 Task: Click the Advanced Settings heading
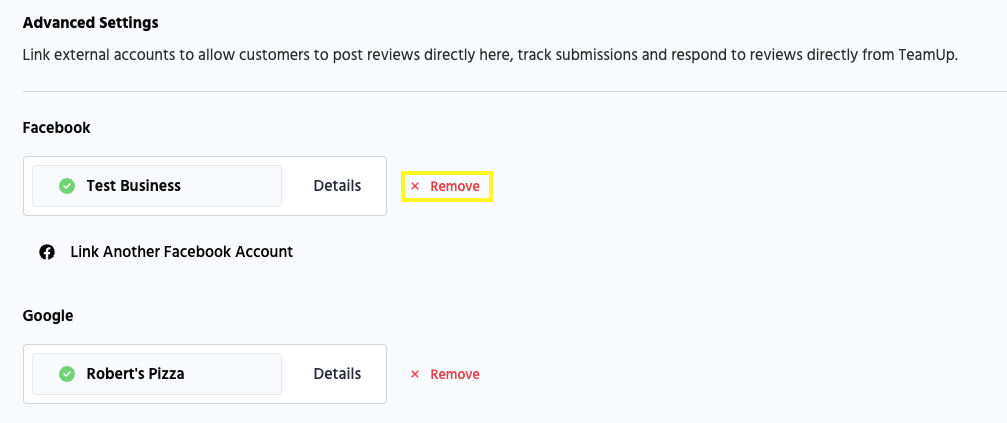tap(91, 22)
